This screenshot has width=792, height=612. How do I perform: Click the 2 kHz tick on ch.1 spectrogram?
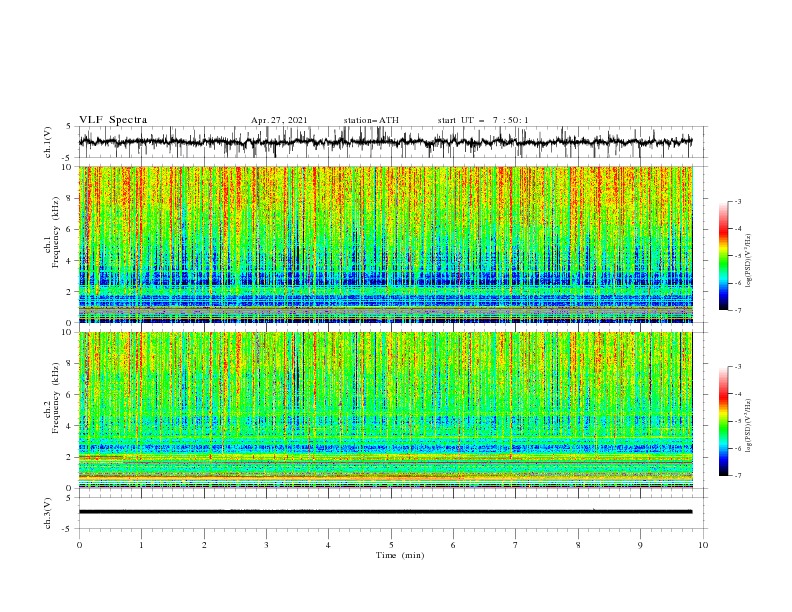[70, 292]
